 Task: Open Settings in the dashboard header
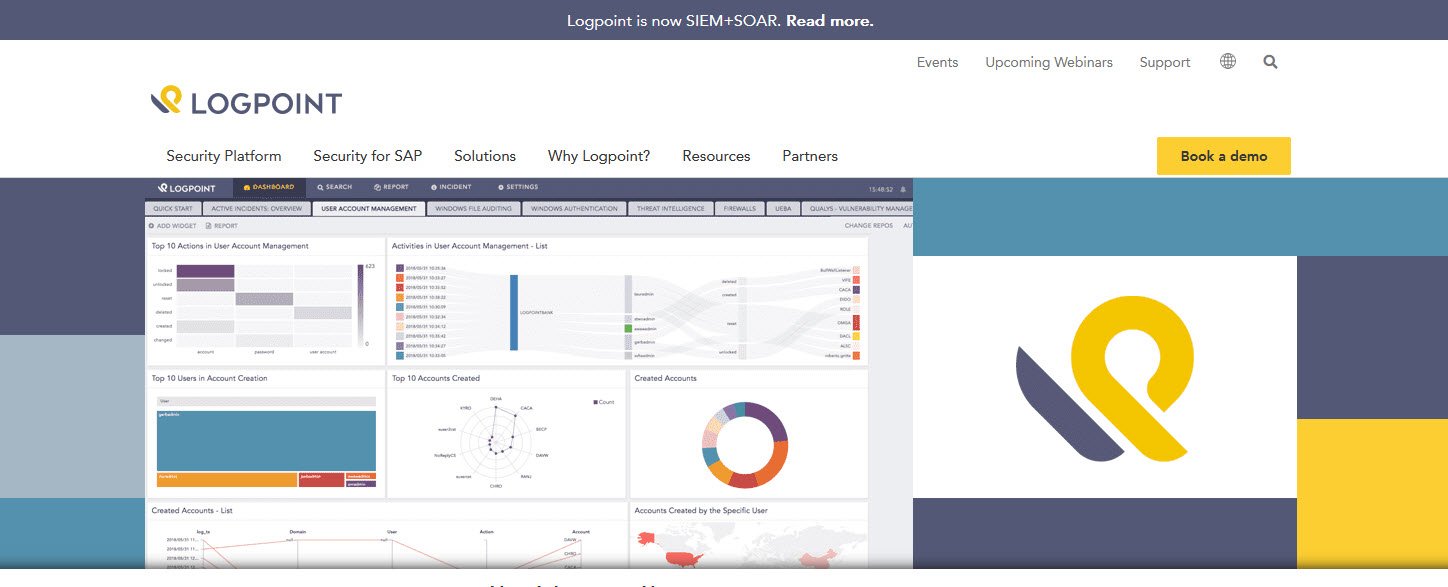point(518,187)
